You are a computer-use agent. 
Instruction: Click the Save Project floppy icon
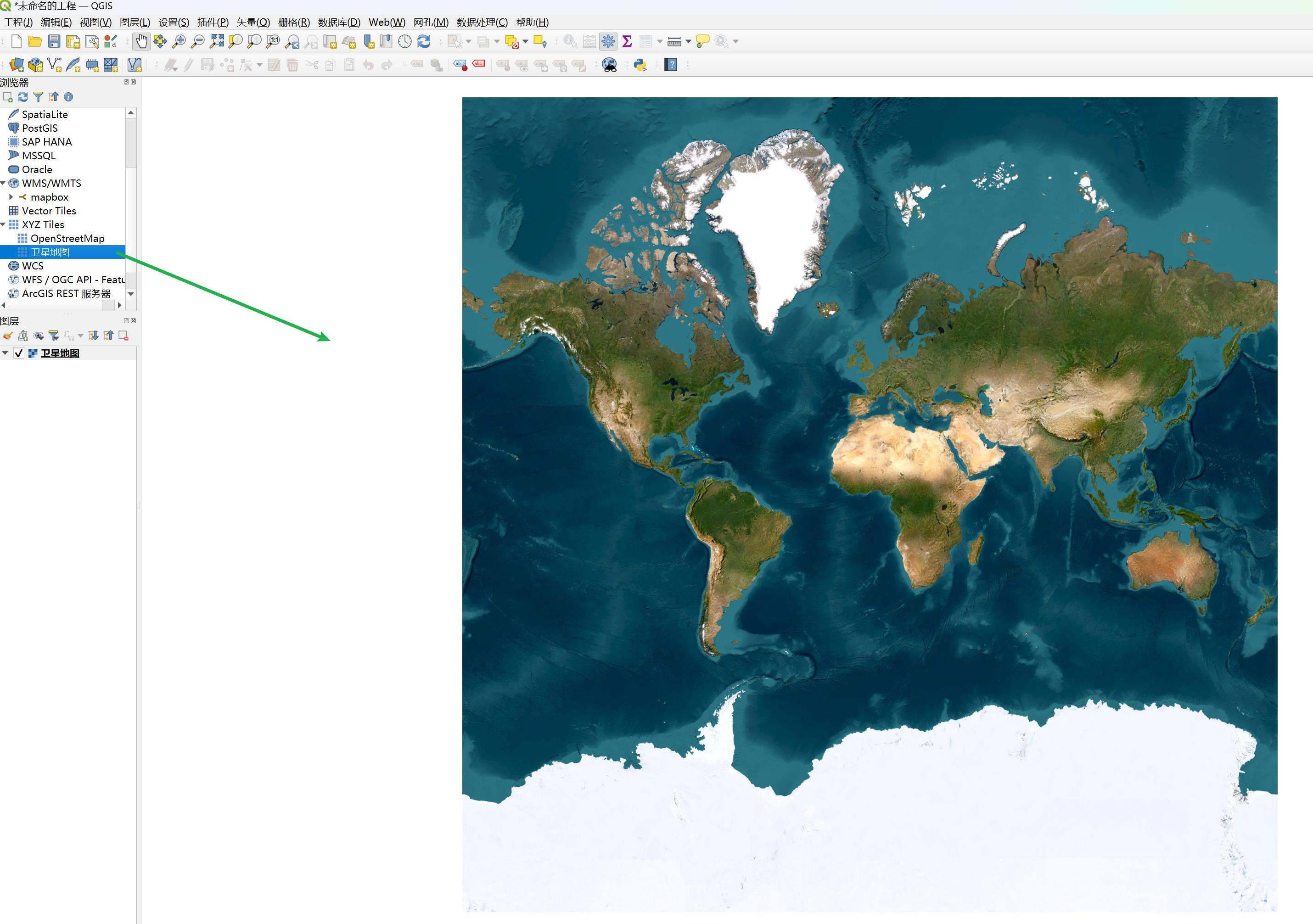(x=54, y=41)
